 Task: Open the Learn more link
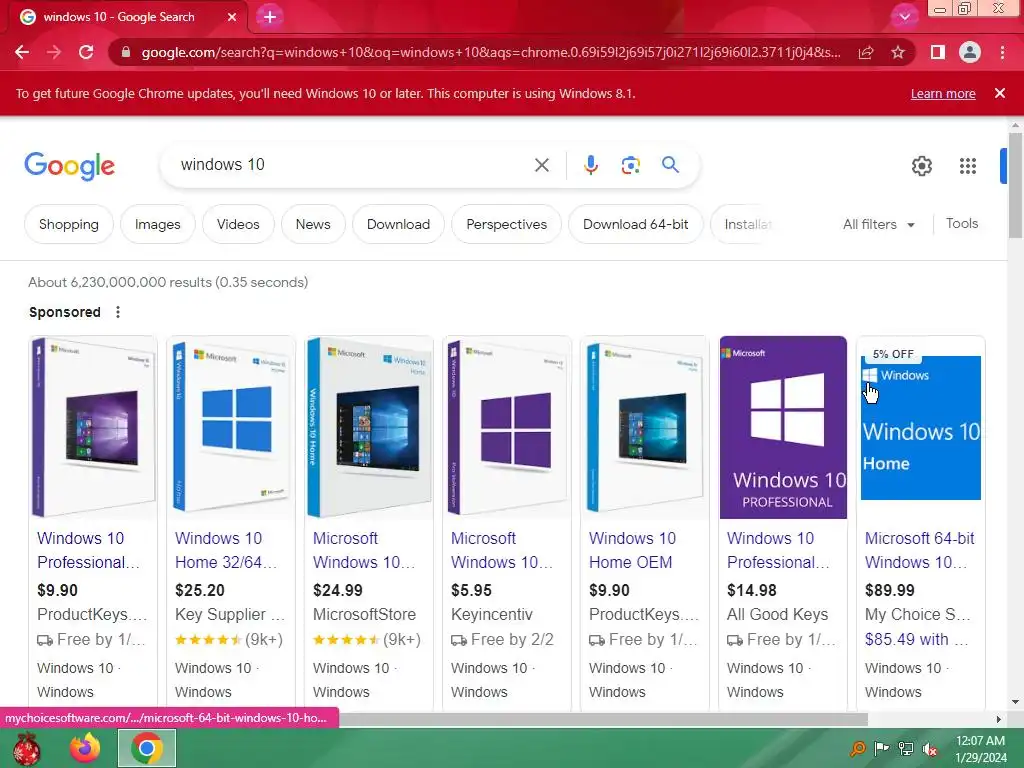pos(943,93)
